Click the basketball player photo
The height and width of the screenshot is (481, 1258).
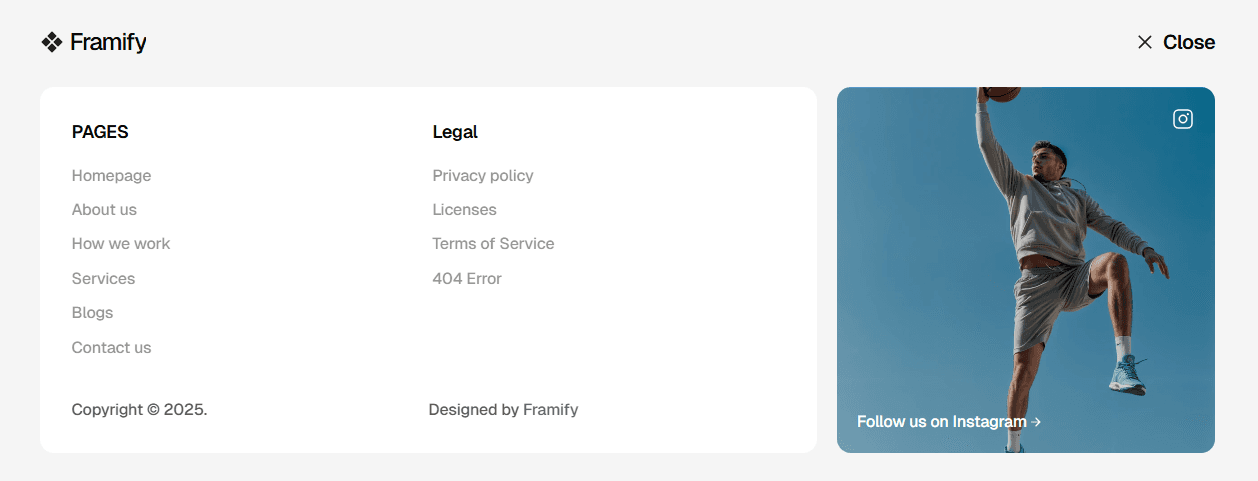pyautogui.click(x=1026, y=270)
